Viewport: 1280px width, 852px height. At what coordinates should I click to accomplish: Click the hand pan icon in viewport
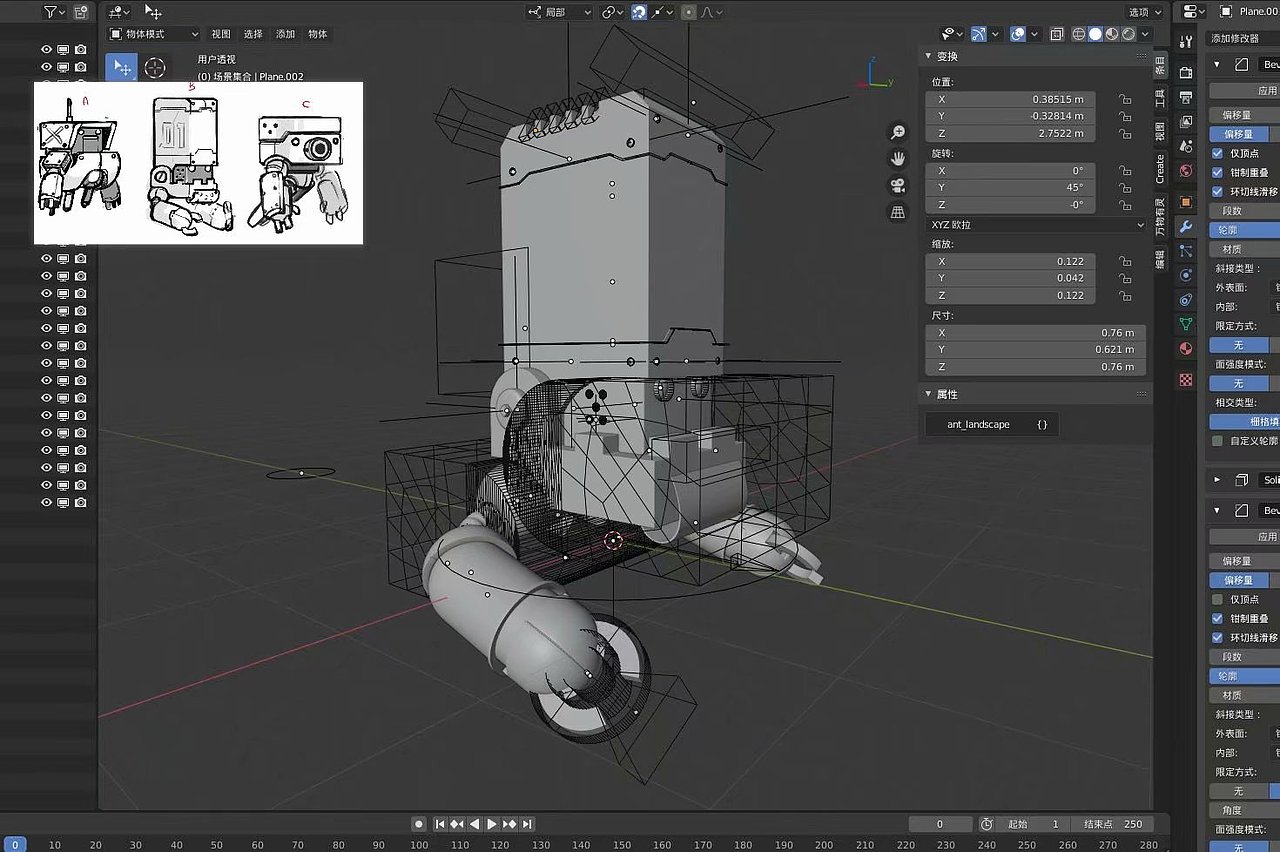(x=897, y=156)
